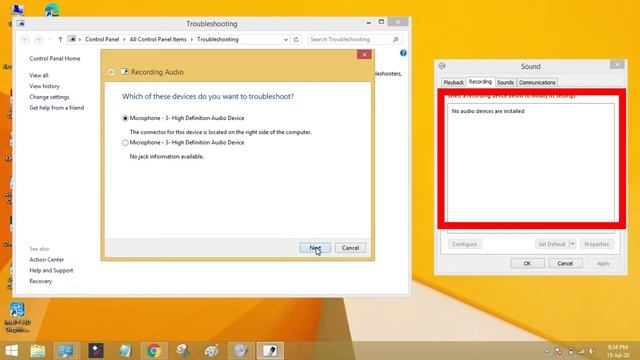The width and height of the screenshot is (640, 360).
Task: Select the second Microphone radio button
Action: [125, 143]
